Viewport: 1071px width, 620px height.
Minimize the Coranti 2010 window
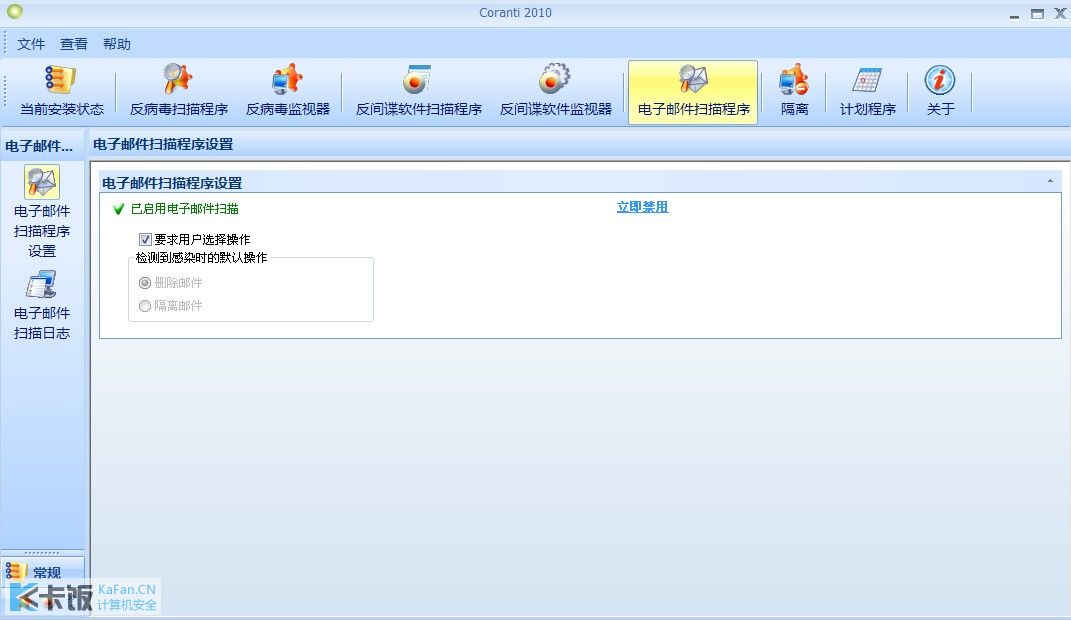tap(1014, 14)
